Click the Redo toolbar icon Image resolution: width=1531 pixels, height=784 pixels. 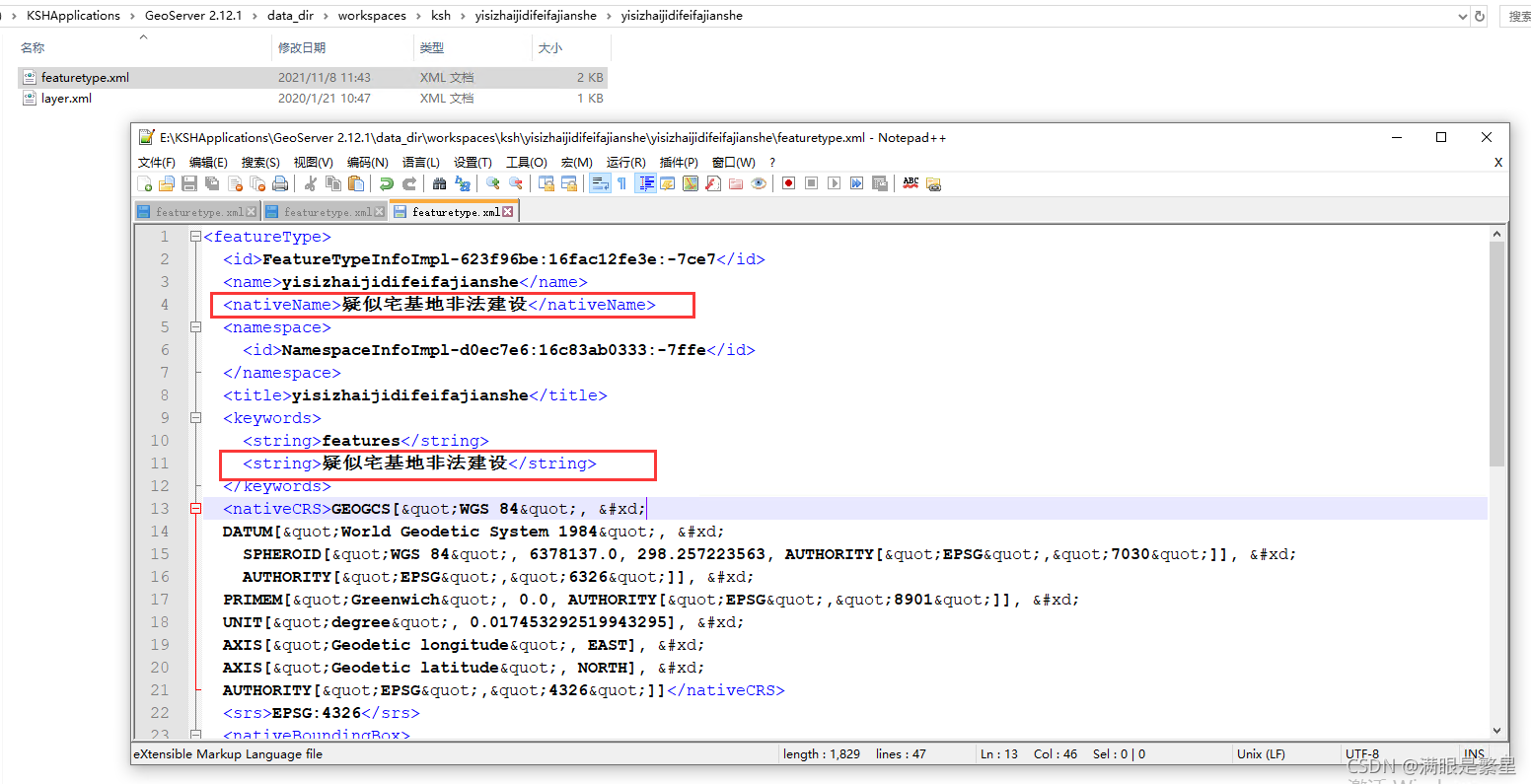408,183
